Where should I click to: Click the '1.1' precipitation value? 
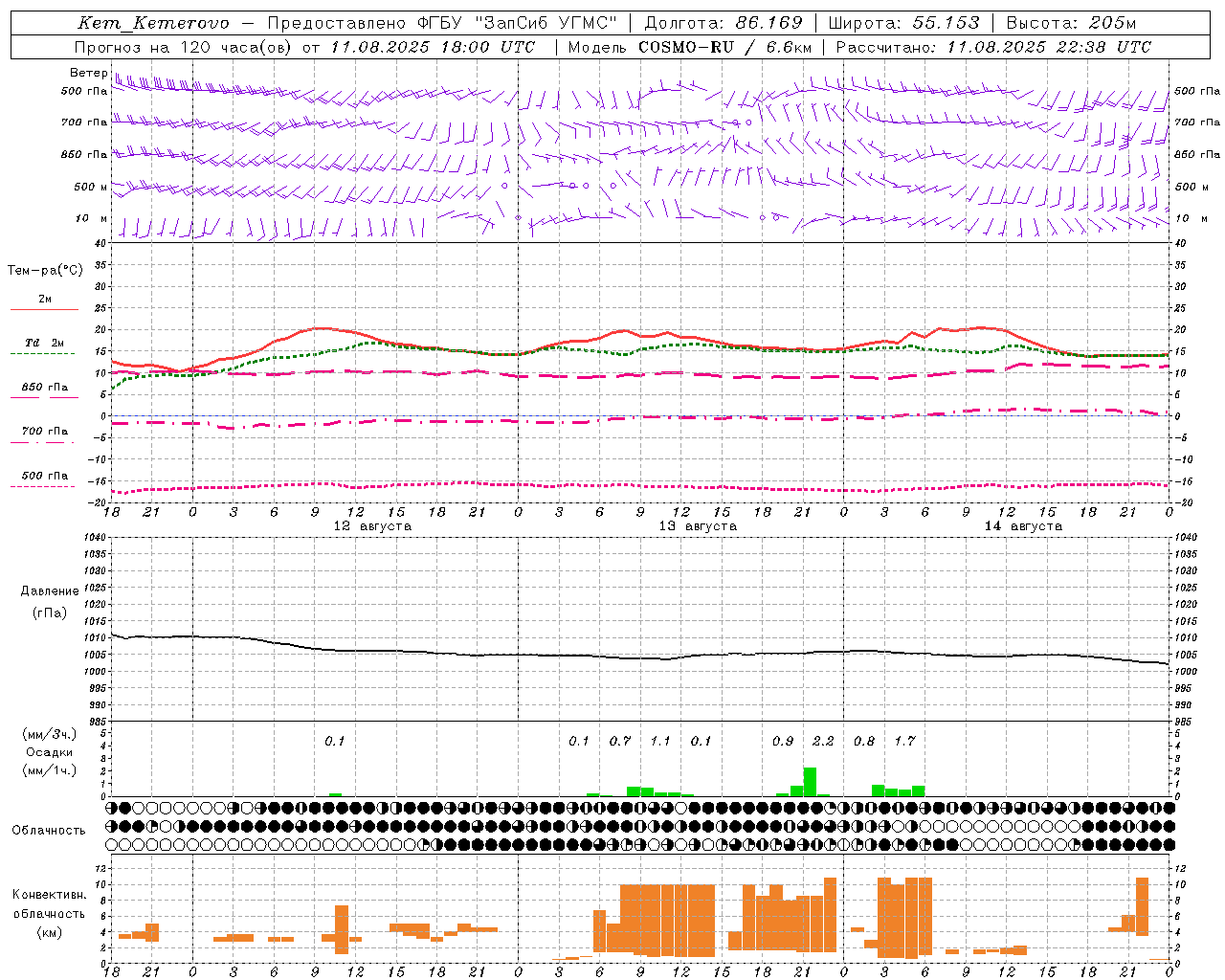(x=660, y=741)
